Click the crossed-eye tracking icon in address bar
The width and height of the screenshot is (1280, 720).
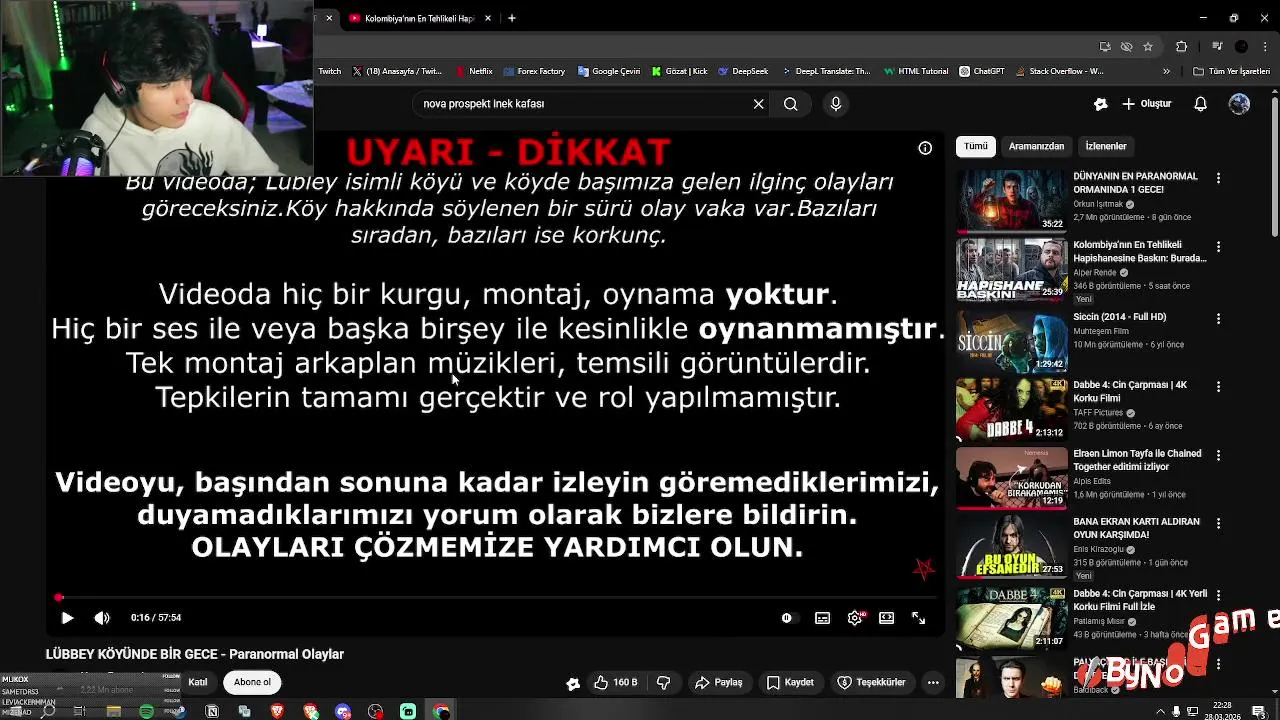click(1126, 46)
